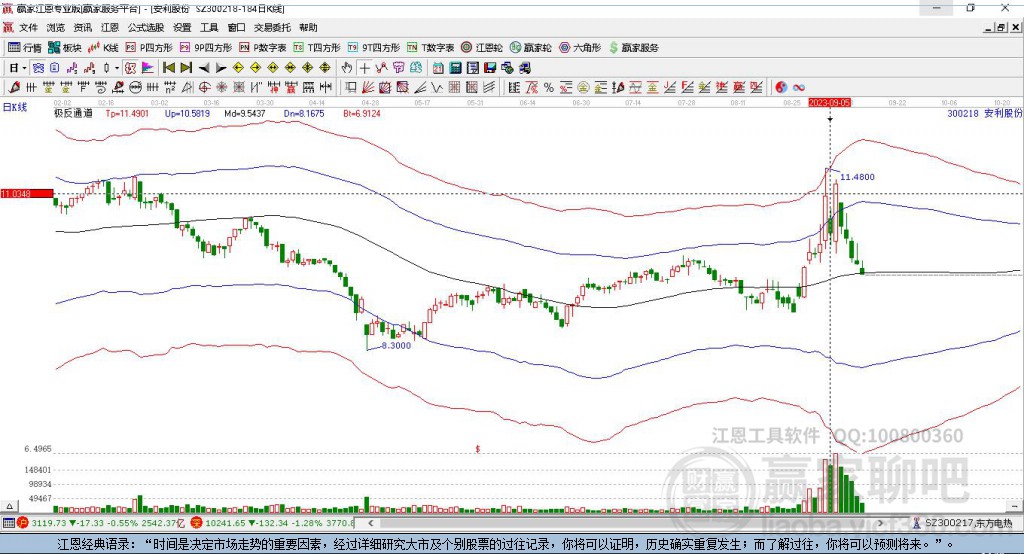The width and height of the screenshot is (1024, 554).
Task: Click the 日K线 chart label
Action: (x=15, y=107)
